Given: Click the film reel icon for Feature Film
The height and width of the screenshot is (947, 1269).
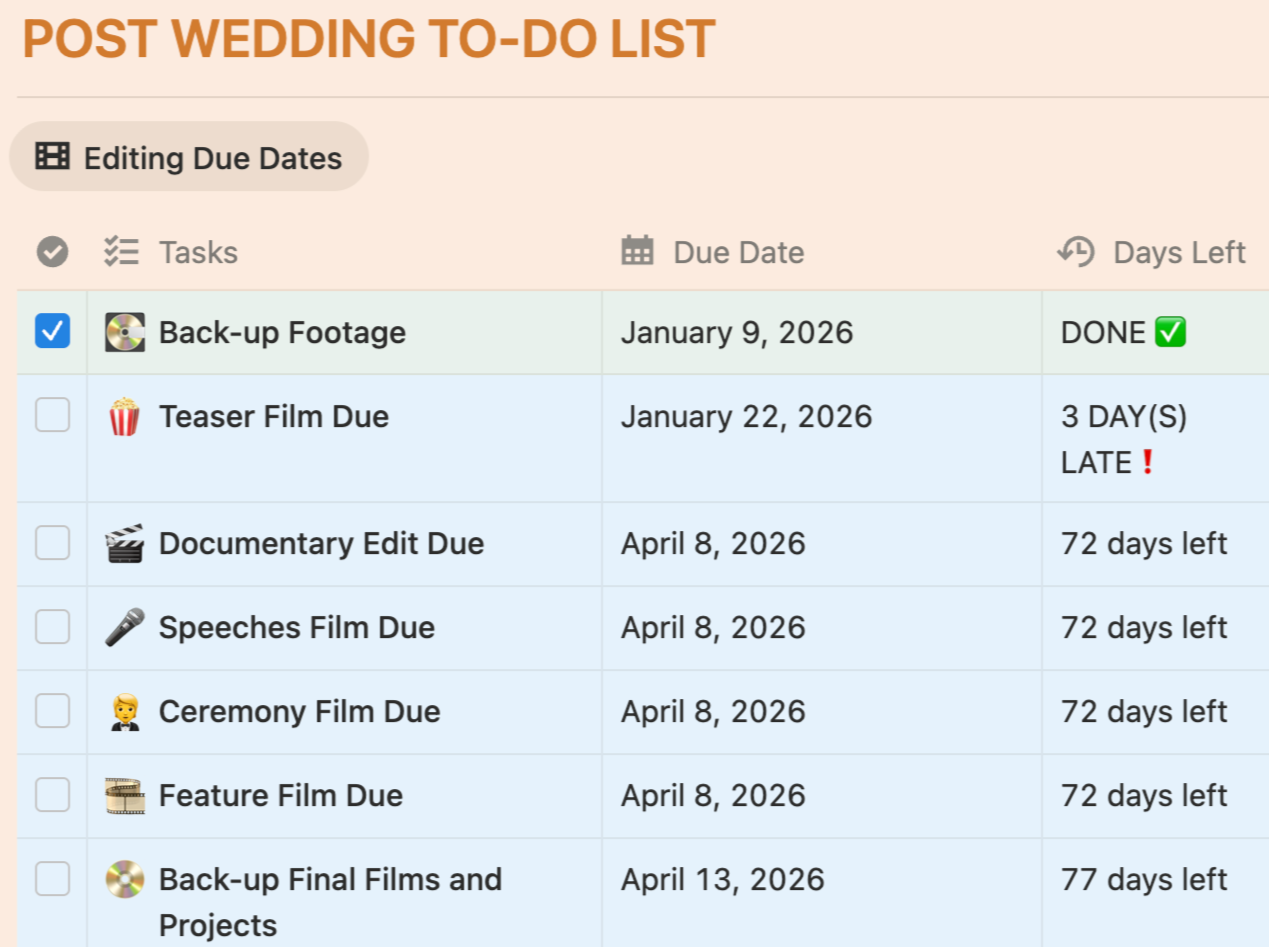Looking at the screenshot, I should tap(125, 796).
